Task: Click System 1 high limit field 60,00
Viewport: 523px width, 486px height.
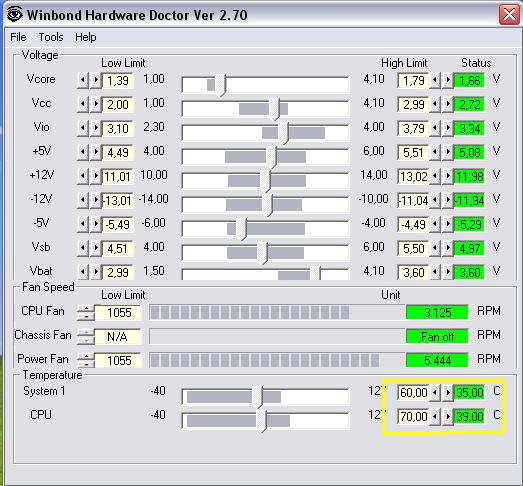Action: click(x=413, y=393)
